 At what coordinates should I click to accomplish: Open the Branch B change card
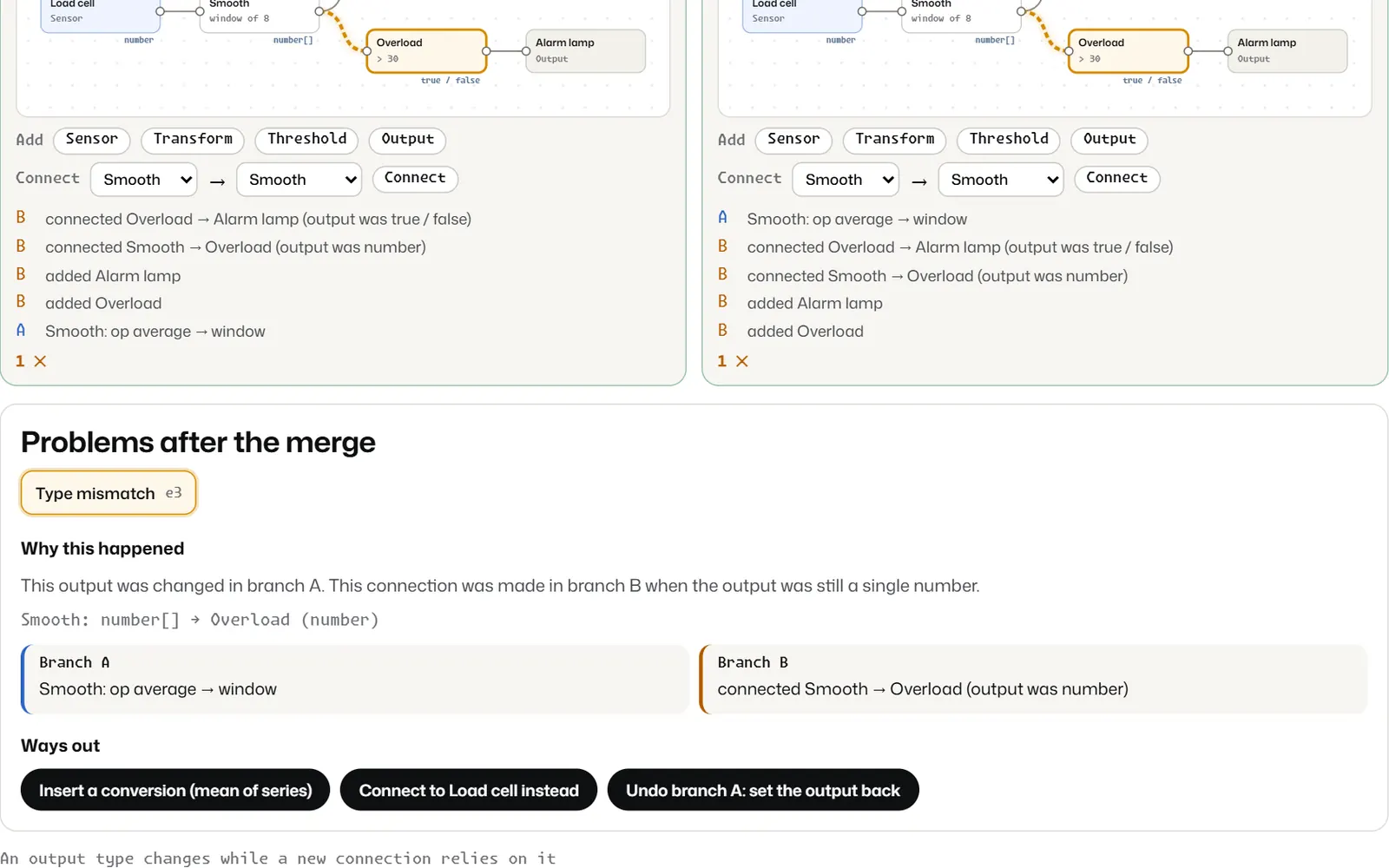(1033, 679)
